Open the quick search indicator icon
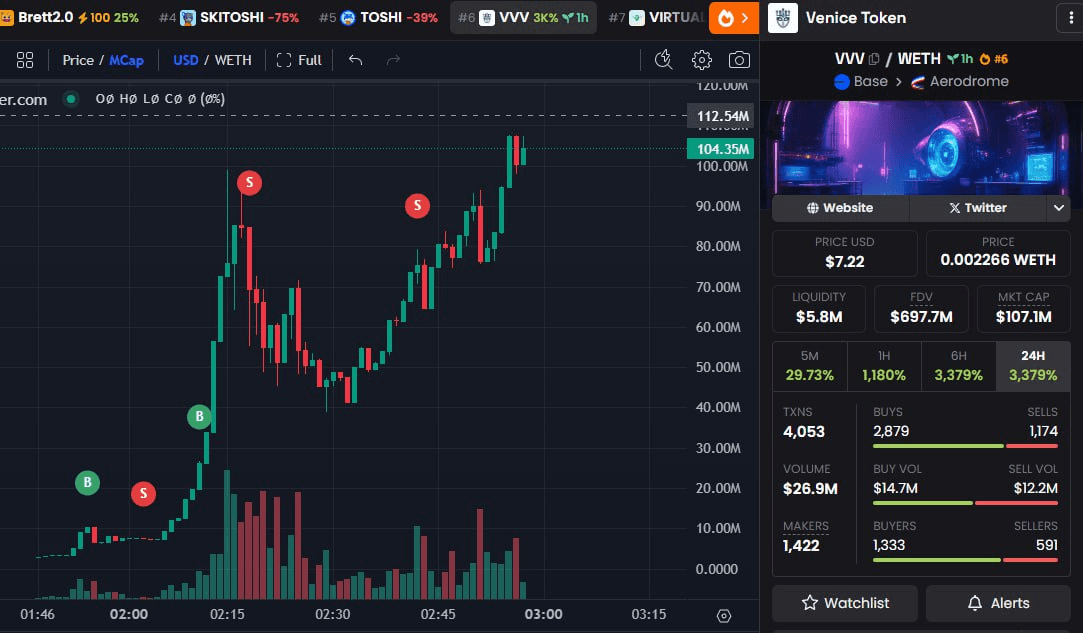 click(664, 60)
